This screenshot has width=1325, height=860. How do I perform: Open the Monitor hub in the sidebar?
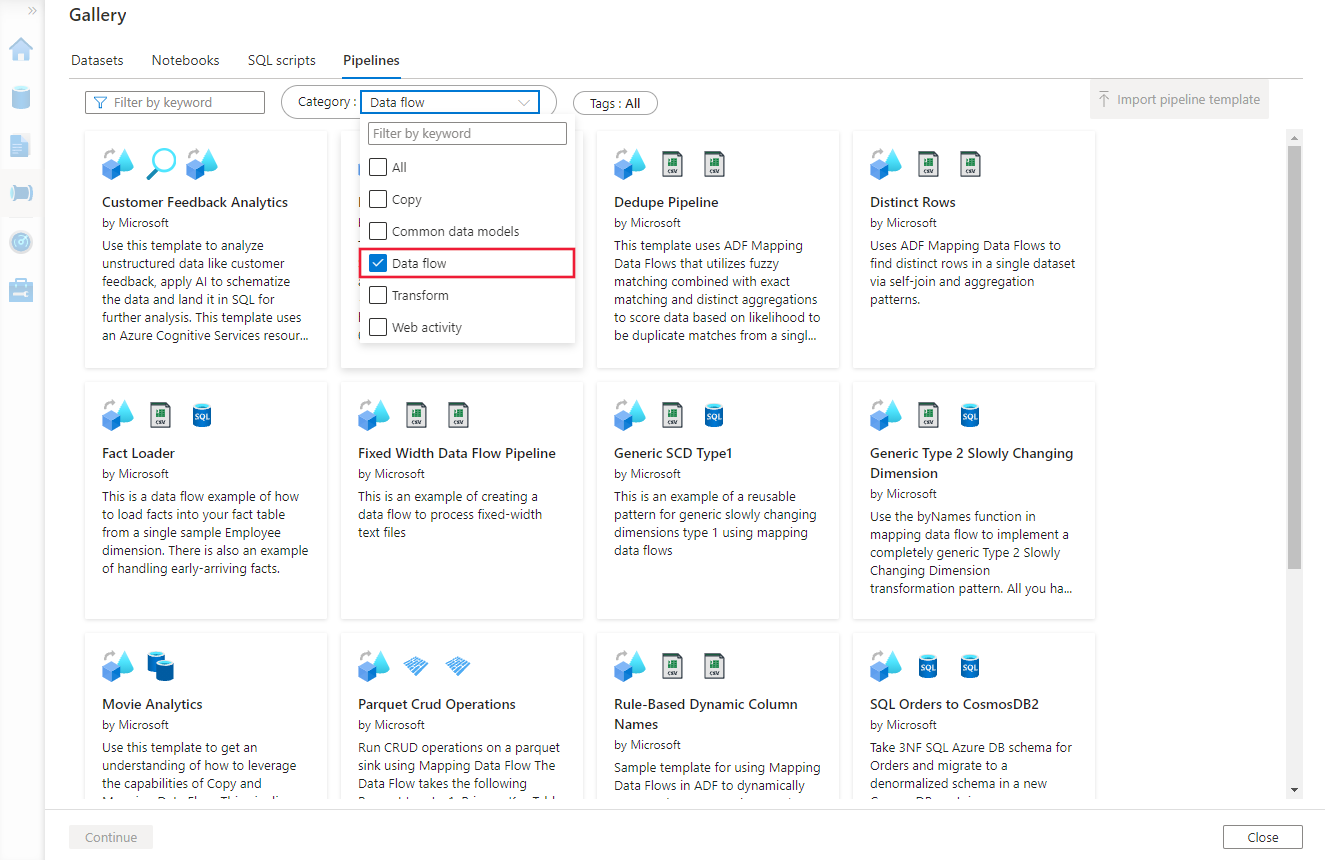[21, 241]
